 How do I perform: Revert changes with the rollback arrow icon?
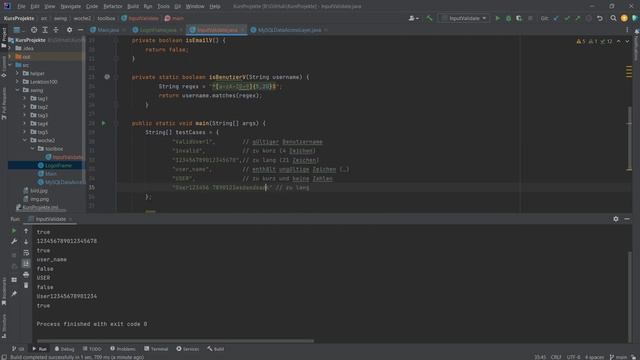[600, 18]
